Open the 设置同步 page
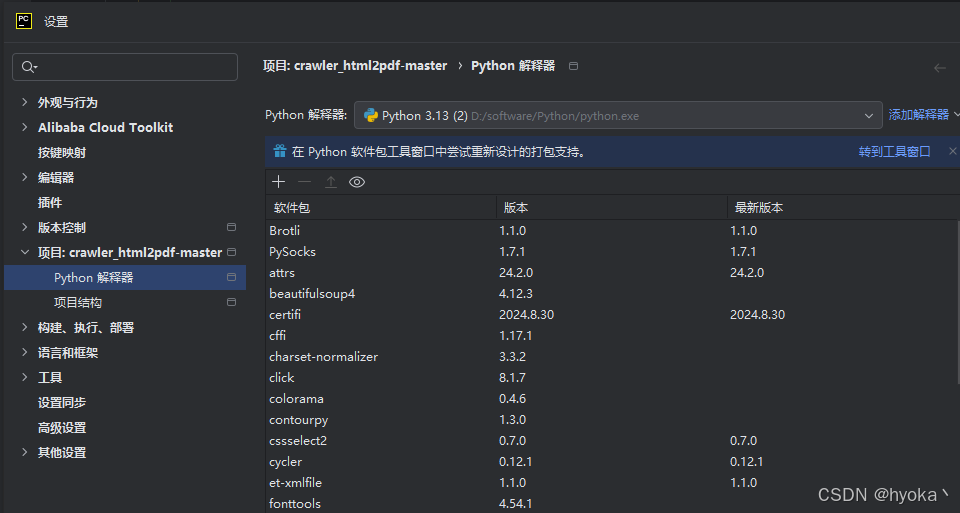This screenshot has width=960, height=513. (x=62, y=402)
